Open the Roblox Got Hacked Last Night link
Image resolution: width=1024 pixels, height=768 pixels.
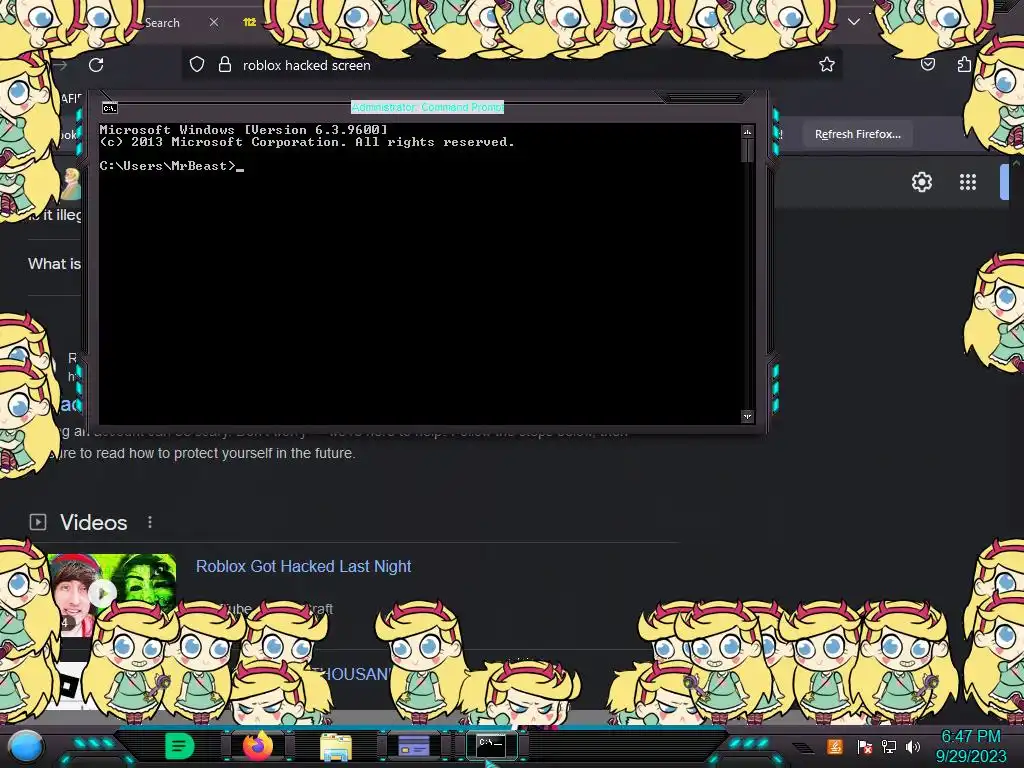click(x=304, y=566)
